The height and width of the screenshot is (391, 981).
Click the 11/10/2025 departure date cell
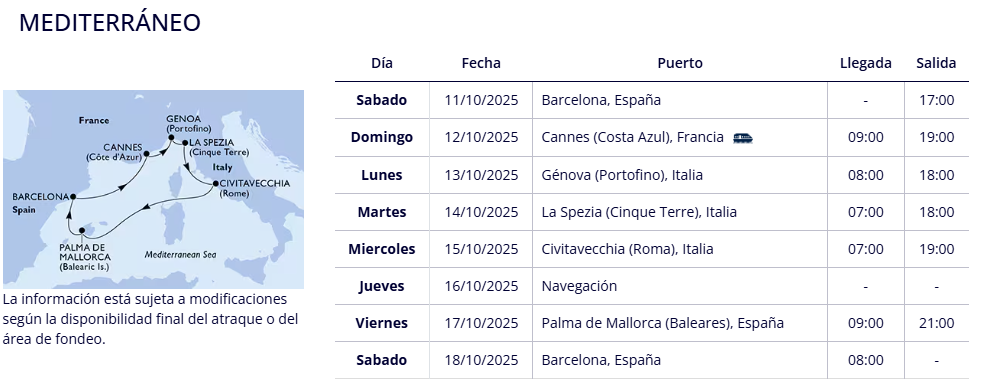coord(481,100)
